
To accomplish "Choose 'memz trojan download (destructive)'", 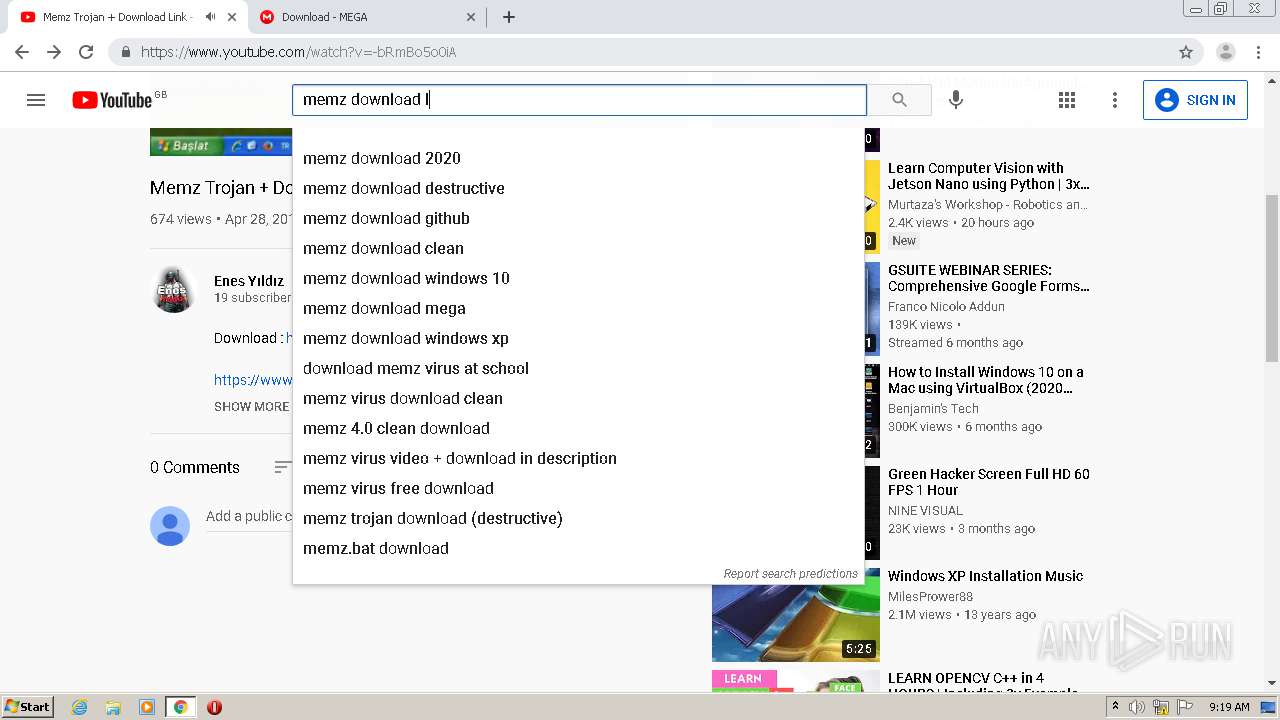I will tap(578, 518).
